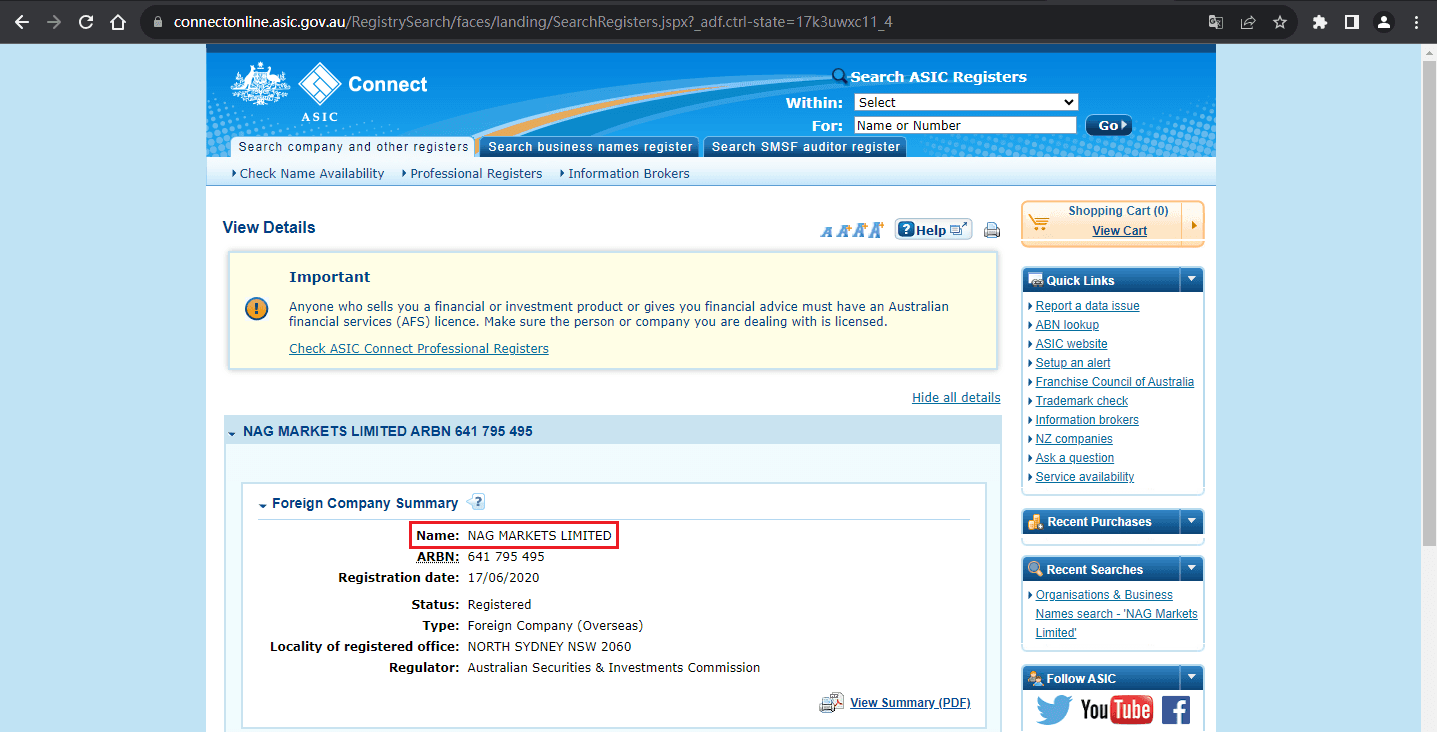Open ASIC's Twitter page icon

tap(1054, 710)
